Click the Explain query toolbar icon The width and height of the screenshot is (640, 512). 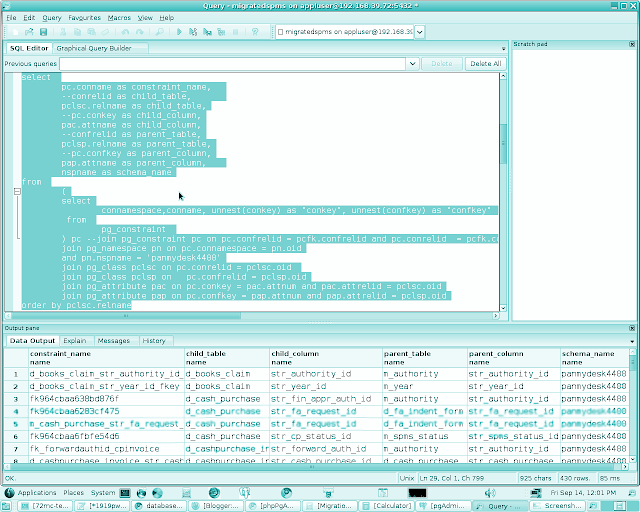[221, 32]
